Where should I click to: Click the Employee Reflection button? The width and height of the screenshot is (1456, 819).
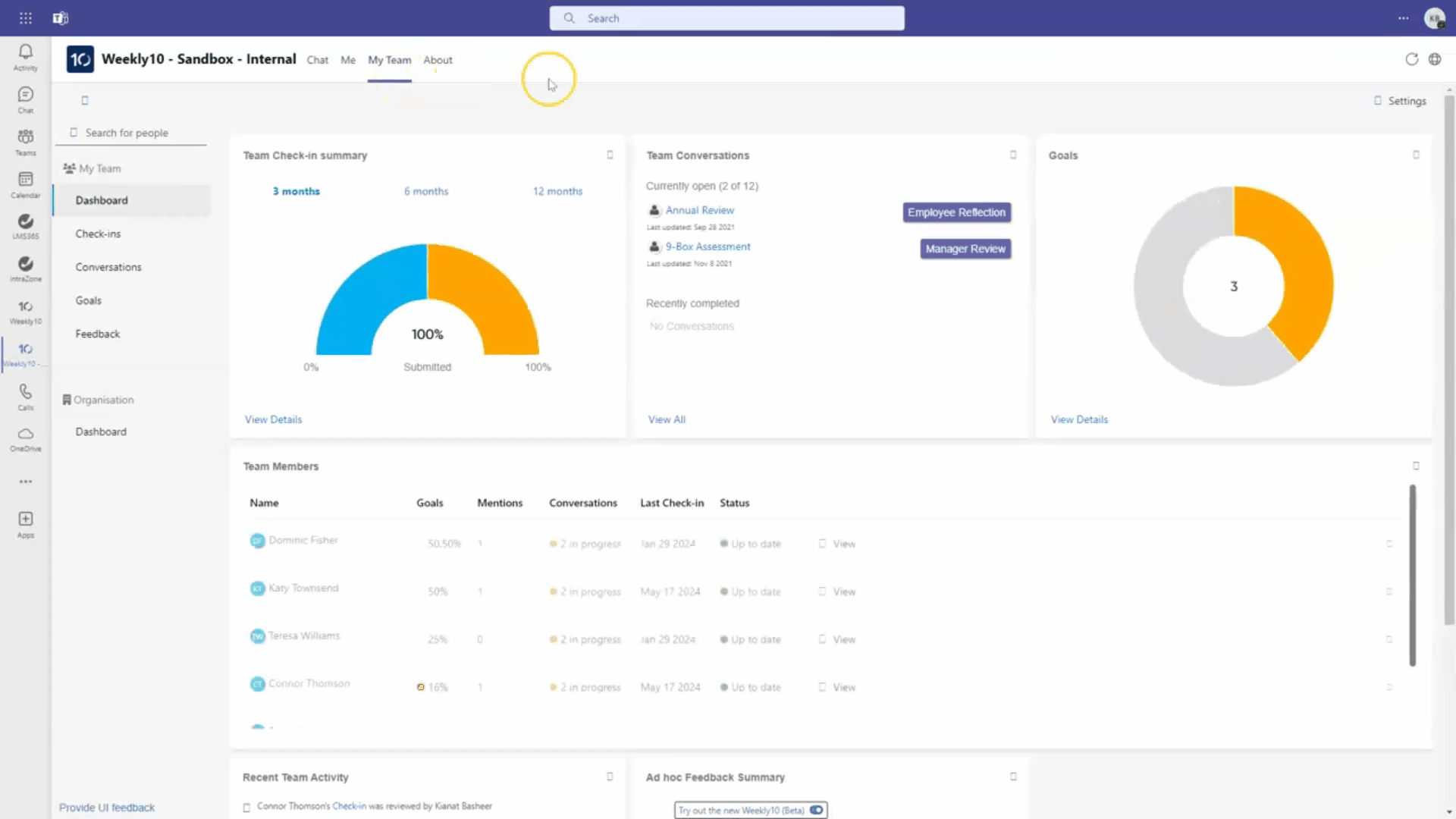pos(956,212)
